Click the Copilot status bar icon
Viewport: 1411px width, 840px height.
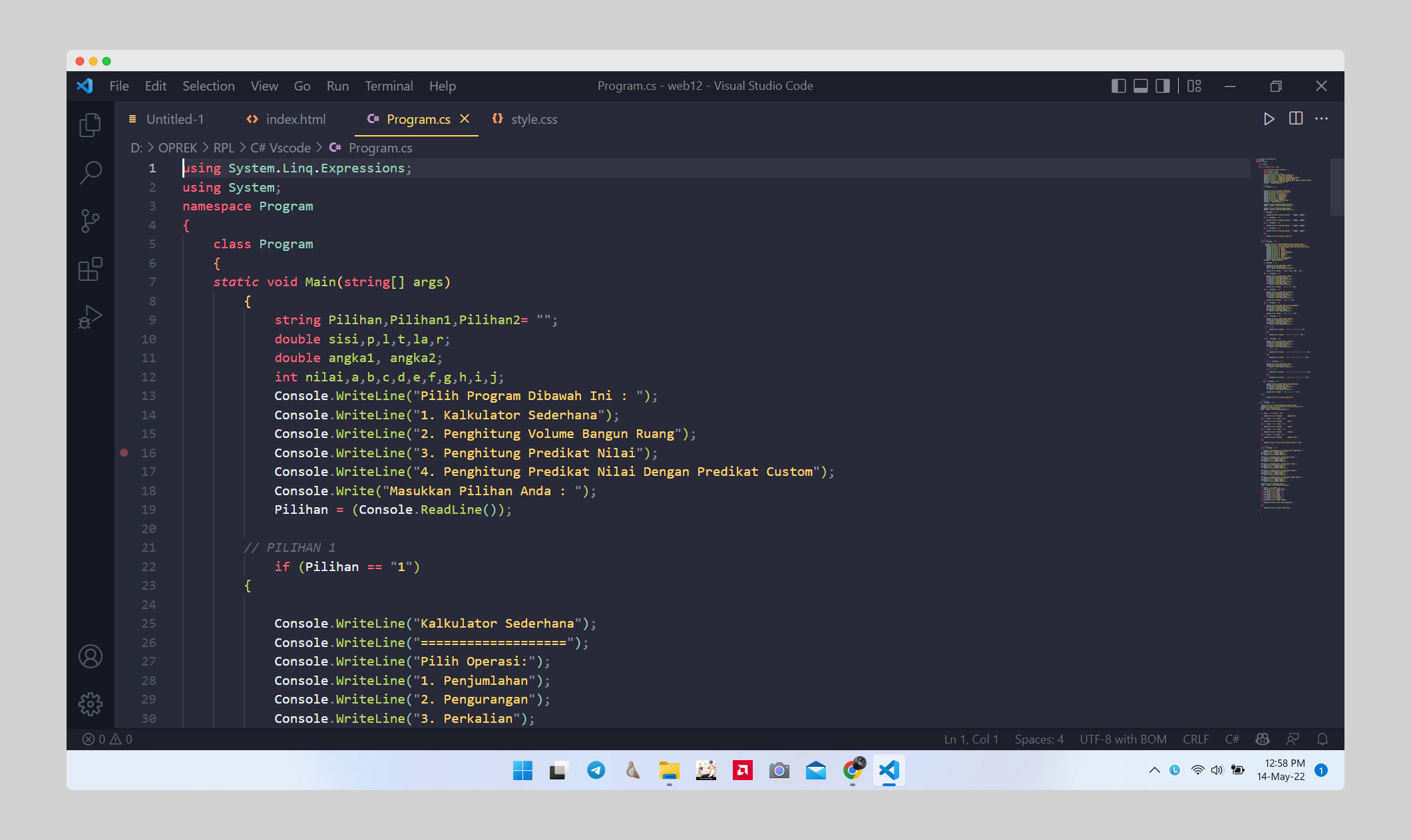[1263, 739]
